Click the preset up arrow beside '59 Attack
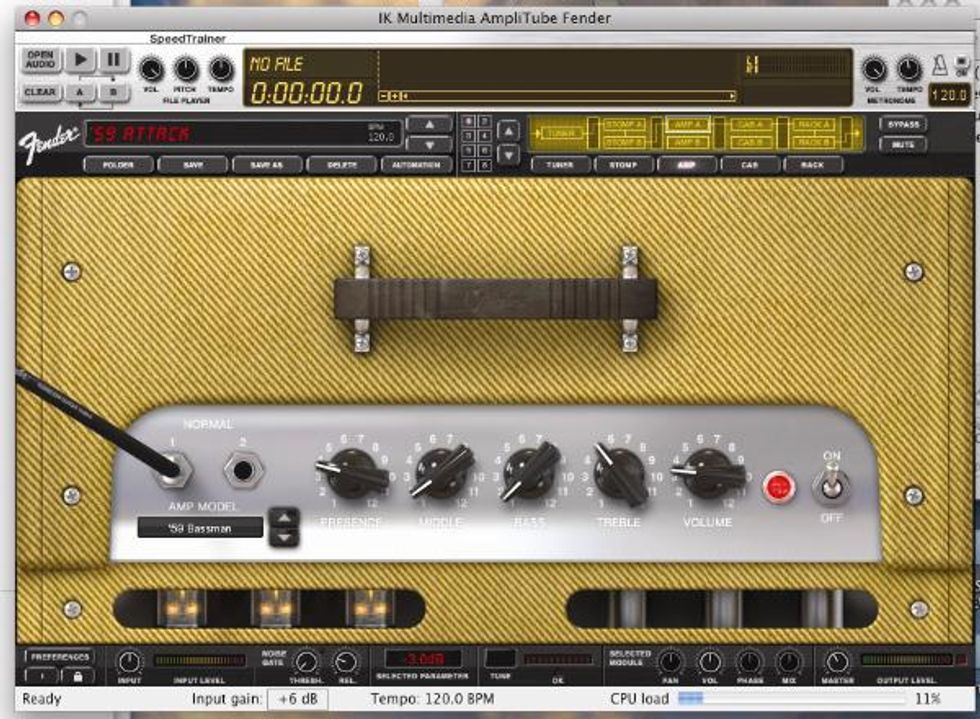Viewport: 980px width, 719px height. tap(431, 125)
